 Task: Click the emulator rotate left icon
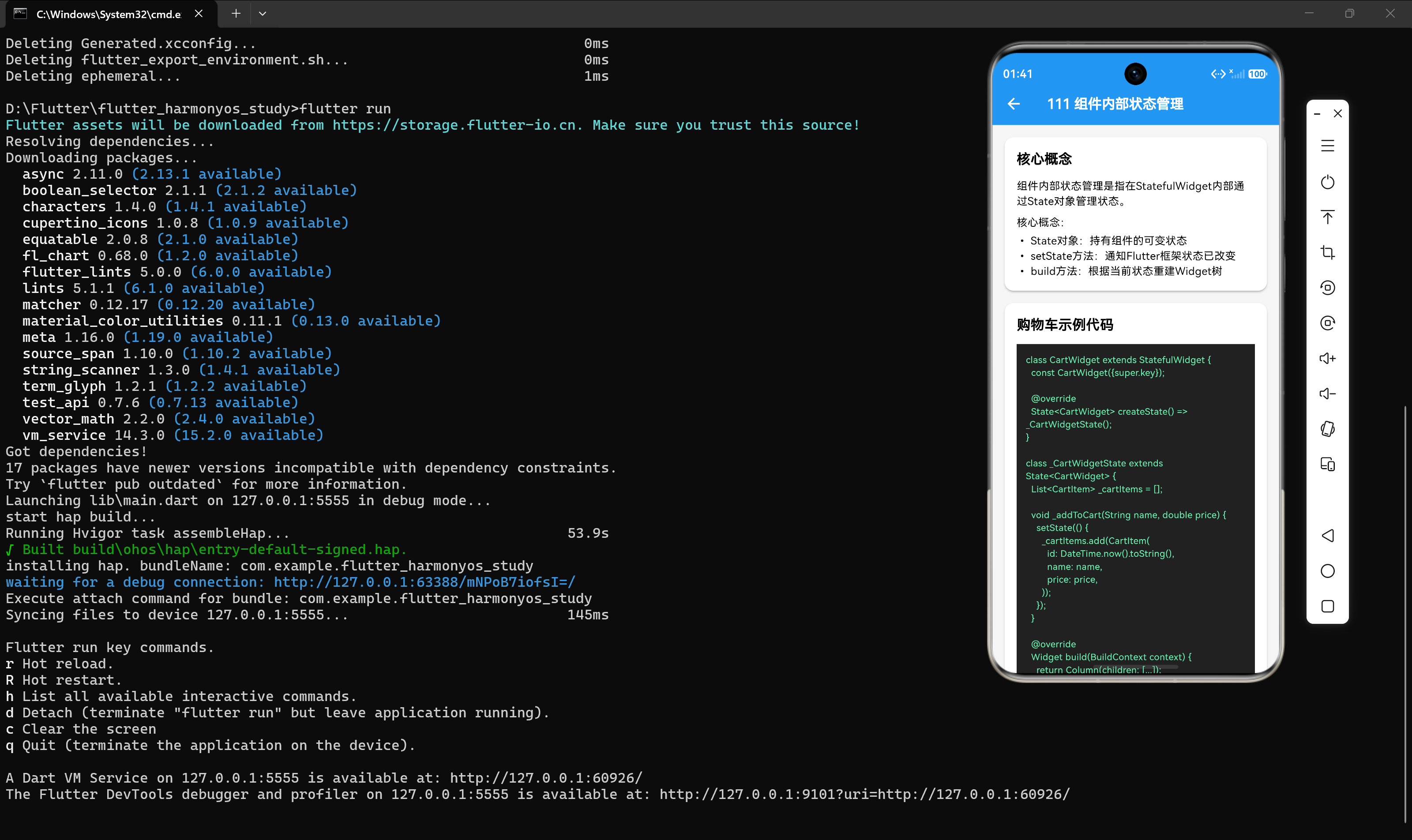pyautogui.click(x=1328, y=288)
